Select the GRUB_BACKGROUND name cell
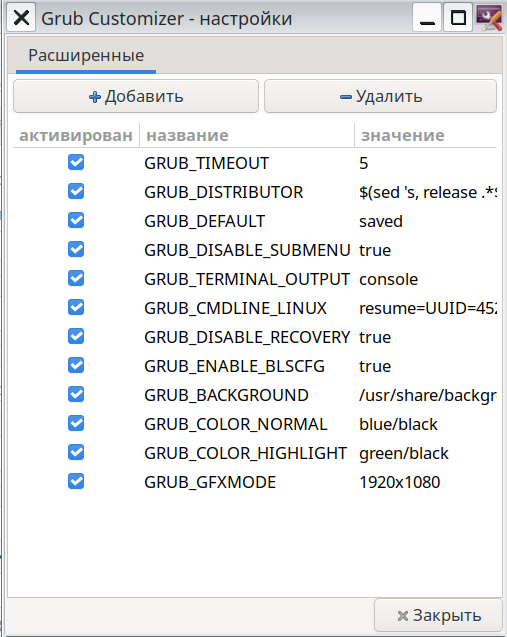 [226, 395]
